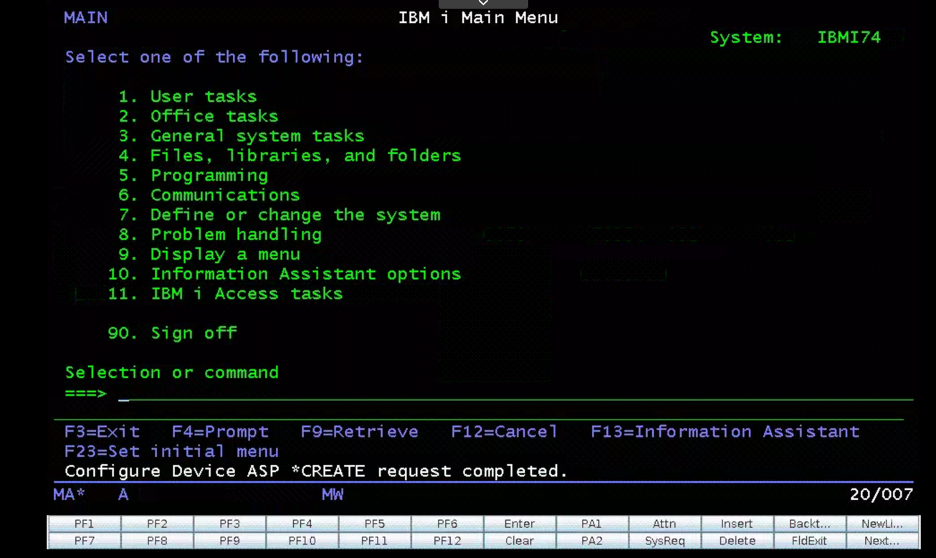Click the F3=Exit function key label
This screenshot has height=558, width=936.
point(102,431)
